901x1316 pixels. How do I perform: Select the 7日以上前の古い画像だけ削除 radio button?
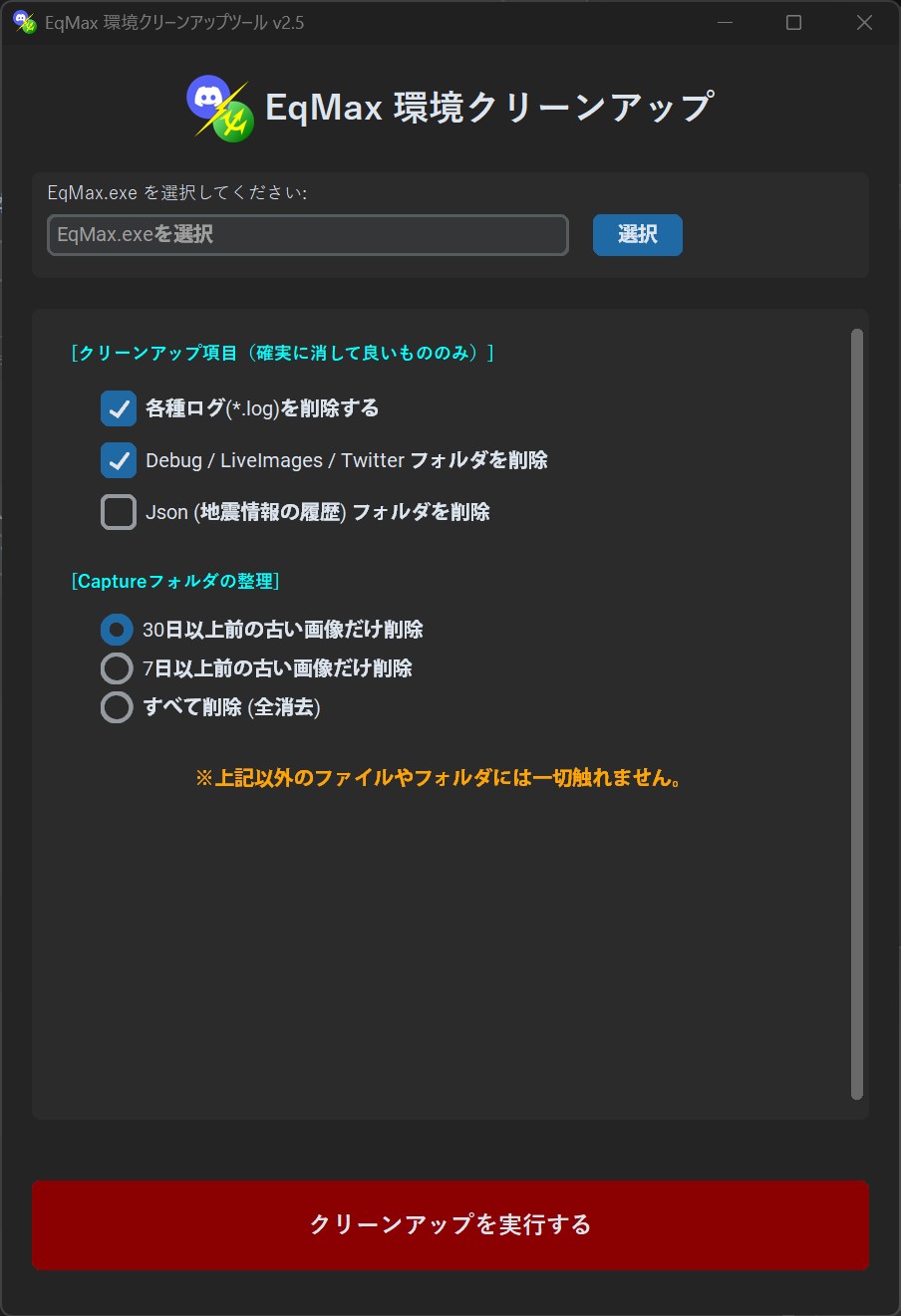click(x=116, y=668)
